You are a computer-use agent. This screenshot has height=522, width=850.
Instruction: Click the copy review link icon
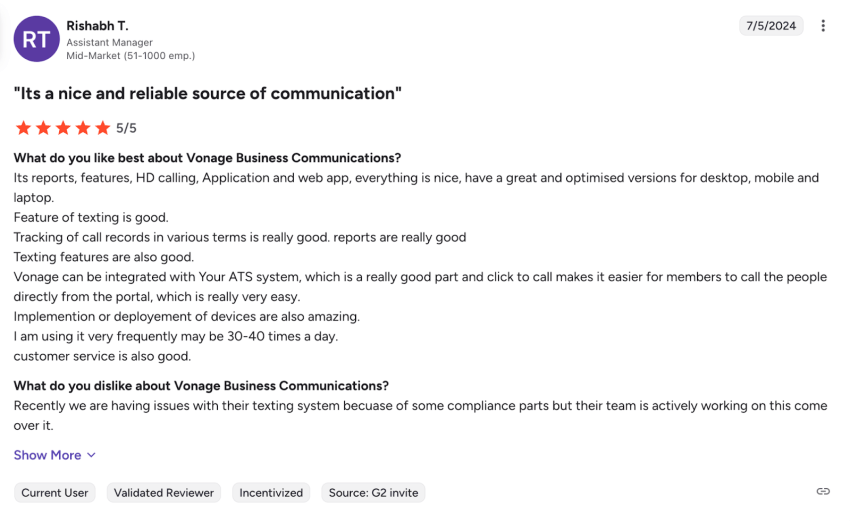pyautogui.click(x=823, y=491)
